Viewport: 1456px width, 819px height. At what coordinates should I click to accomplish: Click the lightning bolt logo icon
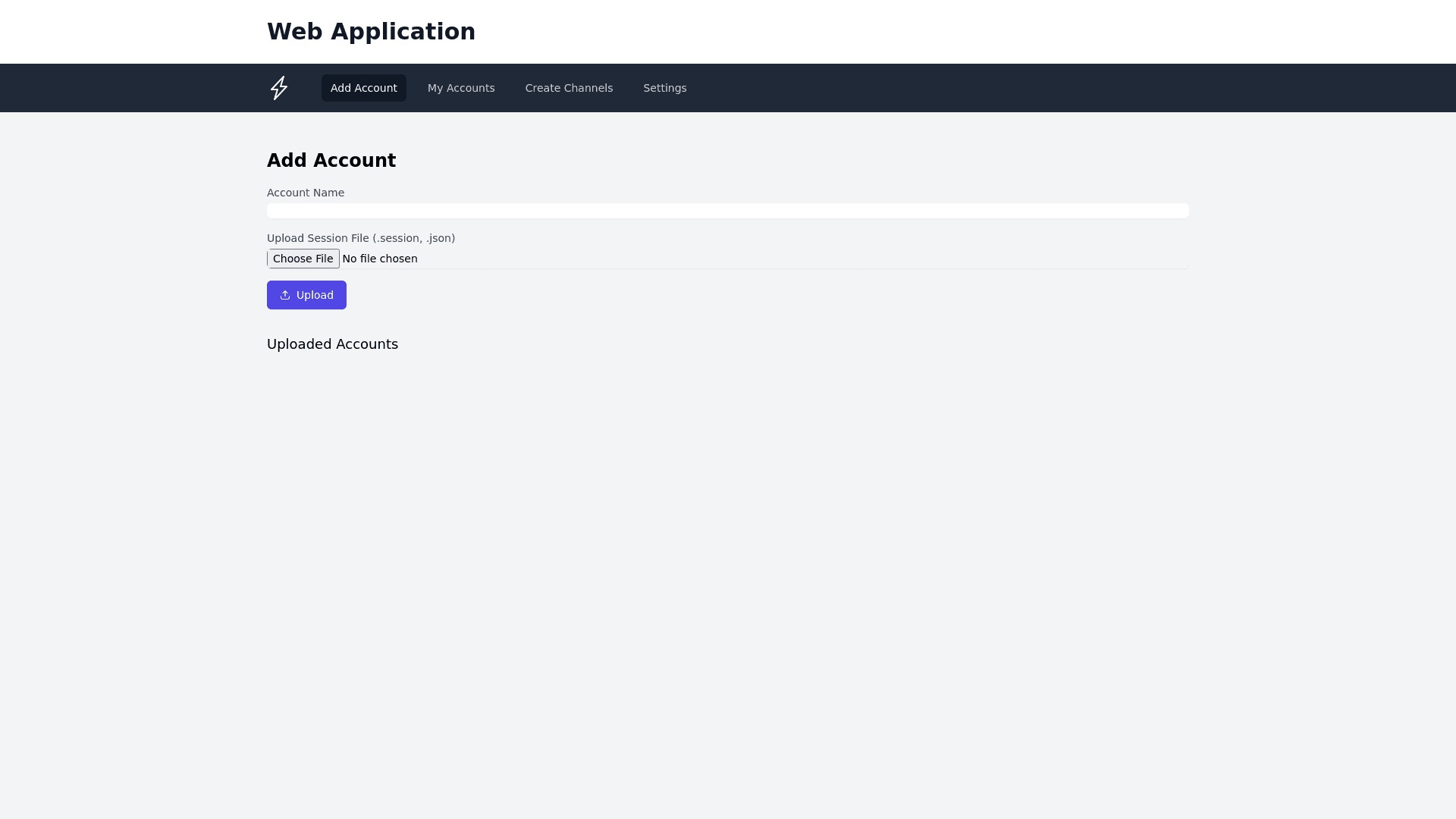279,88
